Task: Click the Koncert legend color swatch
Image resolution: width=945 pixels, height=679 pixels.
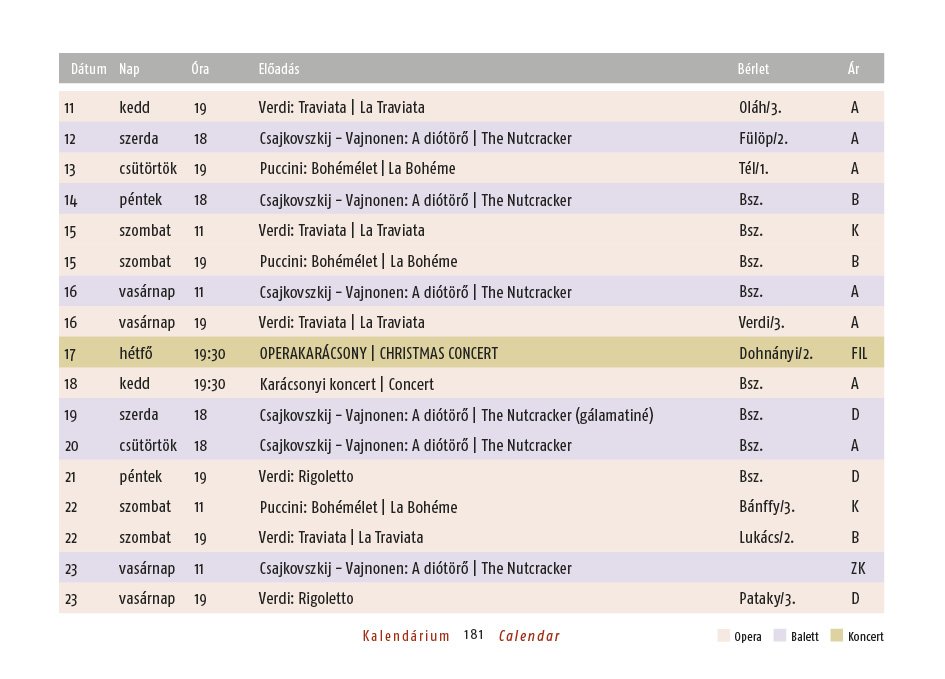Action: (837, 636)
